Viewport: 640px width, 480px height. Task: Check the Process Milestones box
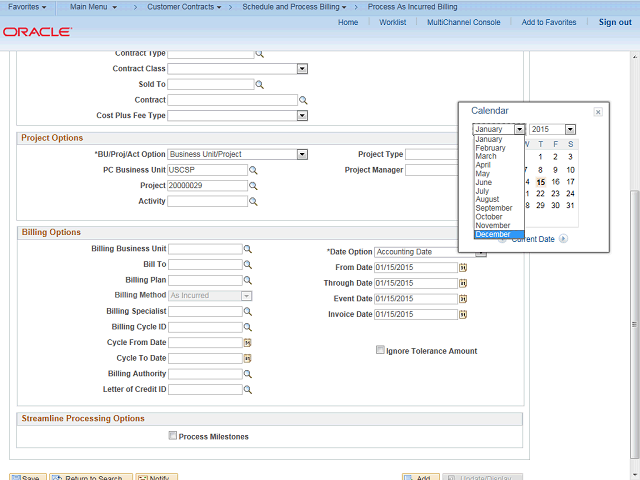[x=173, y=436]
